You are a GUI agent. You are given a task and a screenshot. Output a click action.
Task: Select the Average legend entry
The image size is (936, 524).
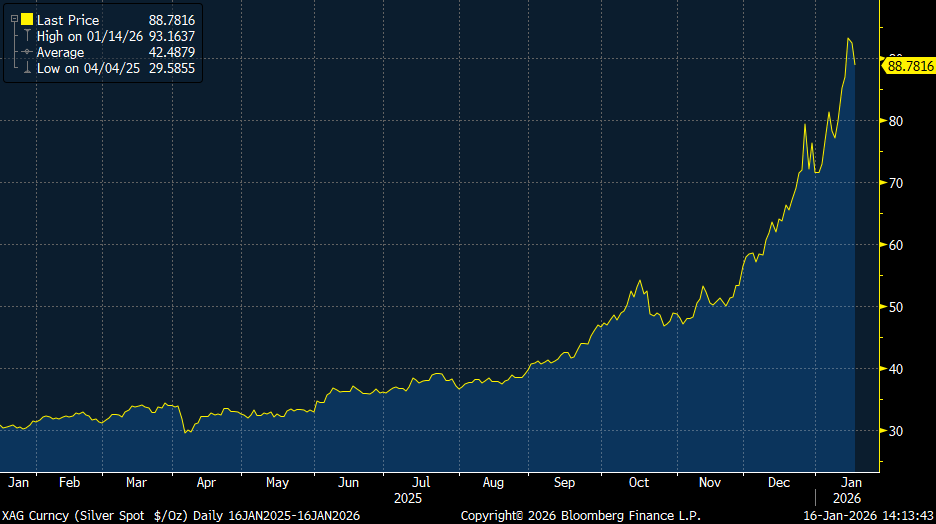click(x=61, y=53)
